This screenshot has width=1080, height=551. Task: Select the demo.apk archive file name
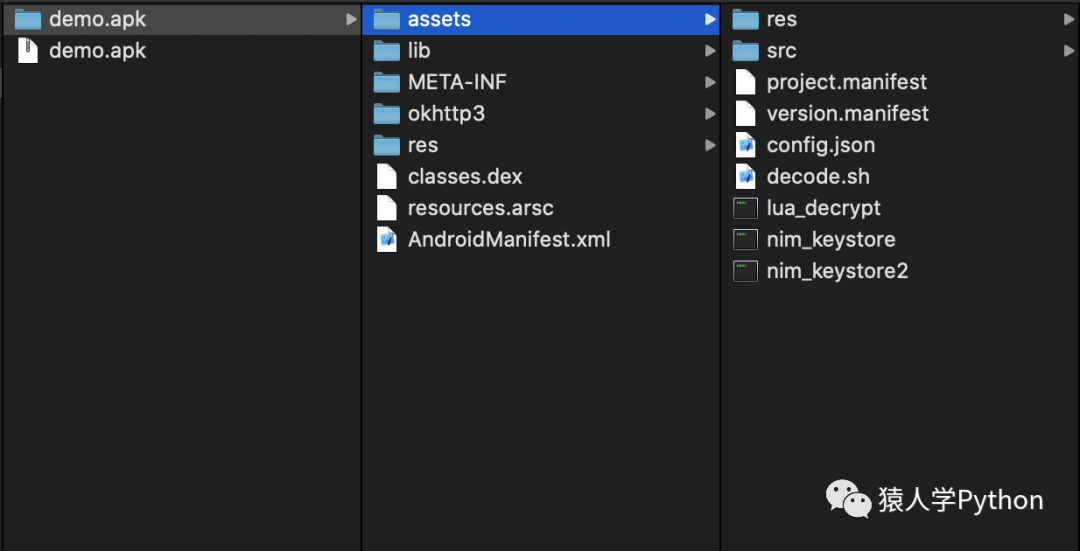98,51
